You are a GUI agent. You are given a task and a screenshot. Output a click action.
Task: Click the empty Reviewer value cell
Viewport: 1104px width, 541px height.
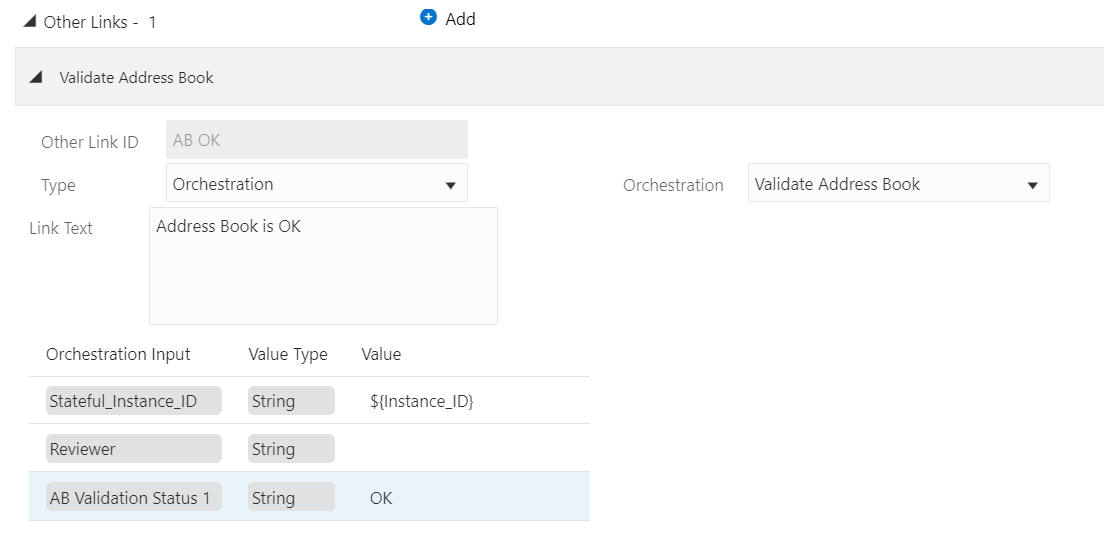(x=470, y=449)
